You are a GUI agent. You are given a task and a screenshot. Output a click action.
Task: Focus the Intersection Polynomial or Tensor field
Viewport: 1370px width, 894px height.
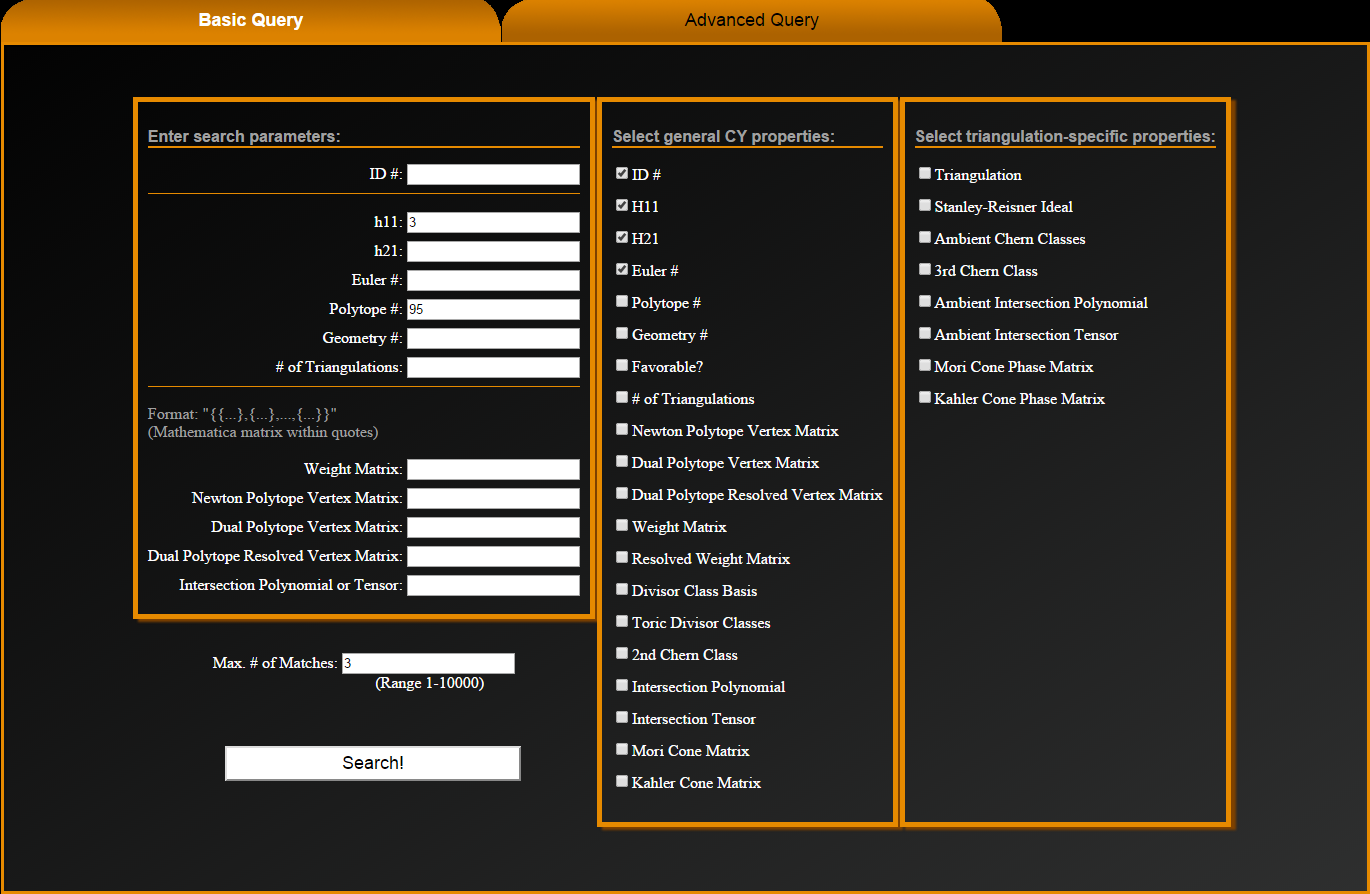[x=493, y=586]
